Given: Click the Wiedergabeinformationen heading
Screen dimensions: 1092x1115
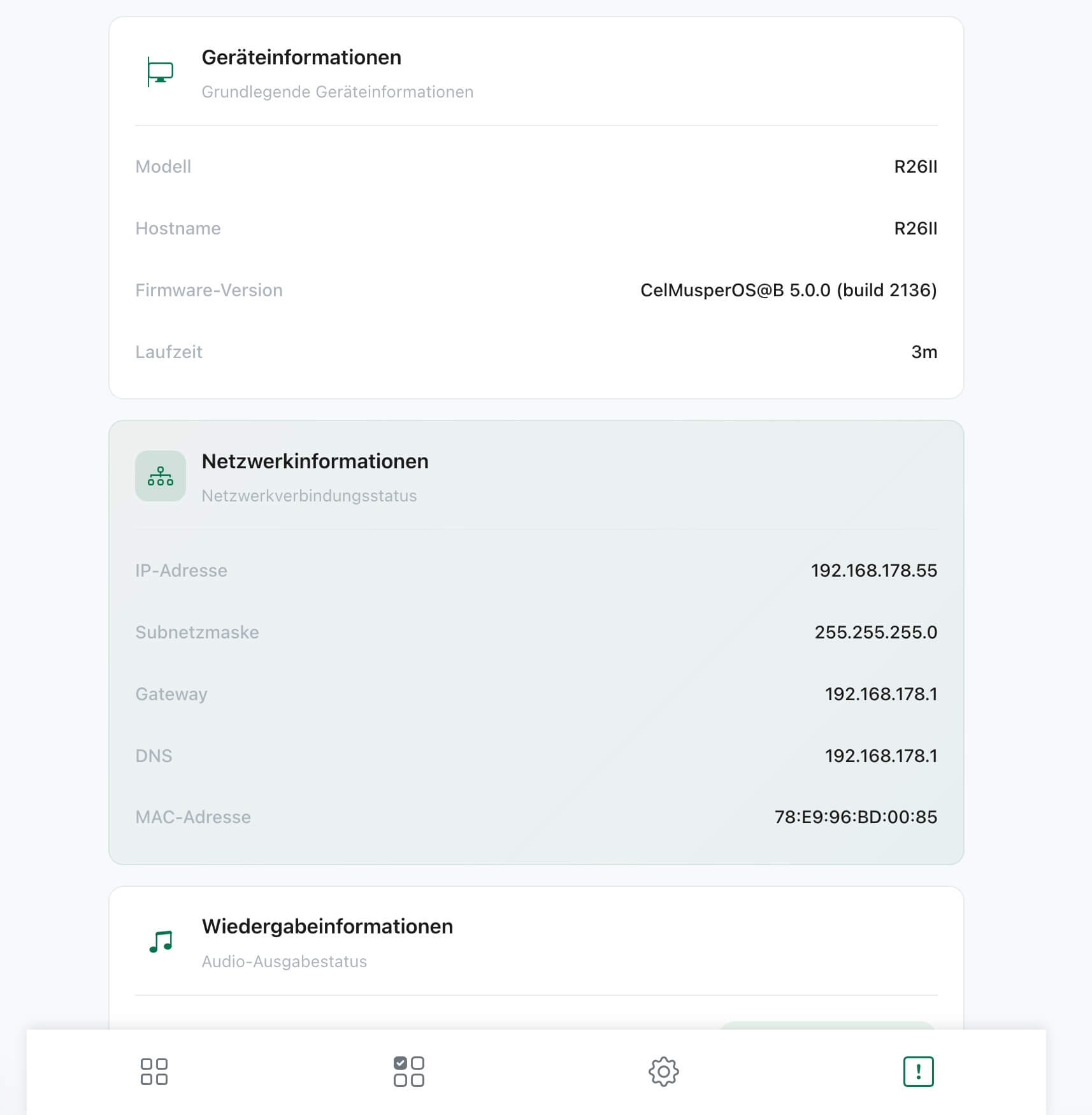Looking at the screenshot, I should click(327, 926).
